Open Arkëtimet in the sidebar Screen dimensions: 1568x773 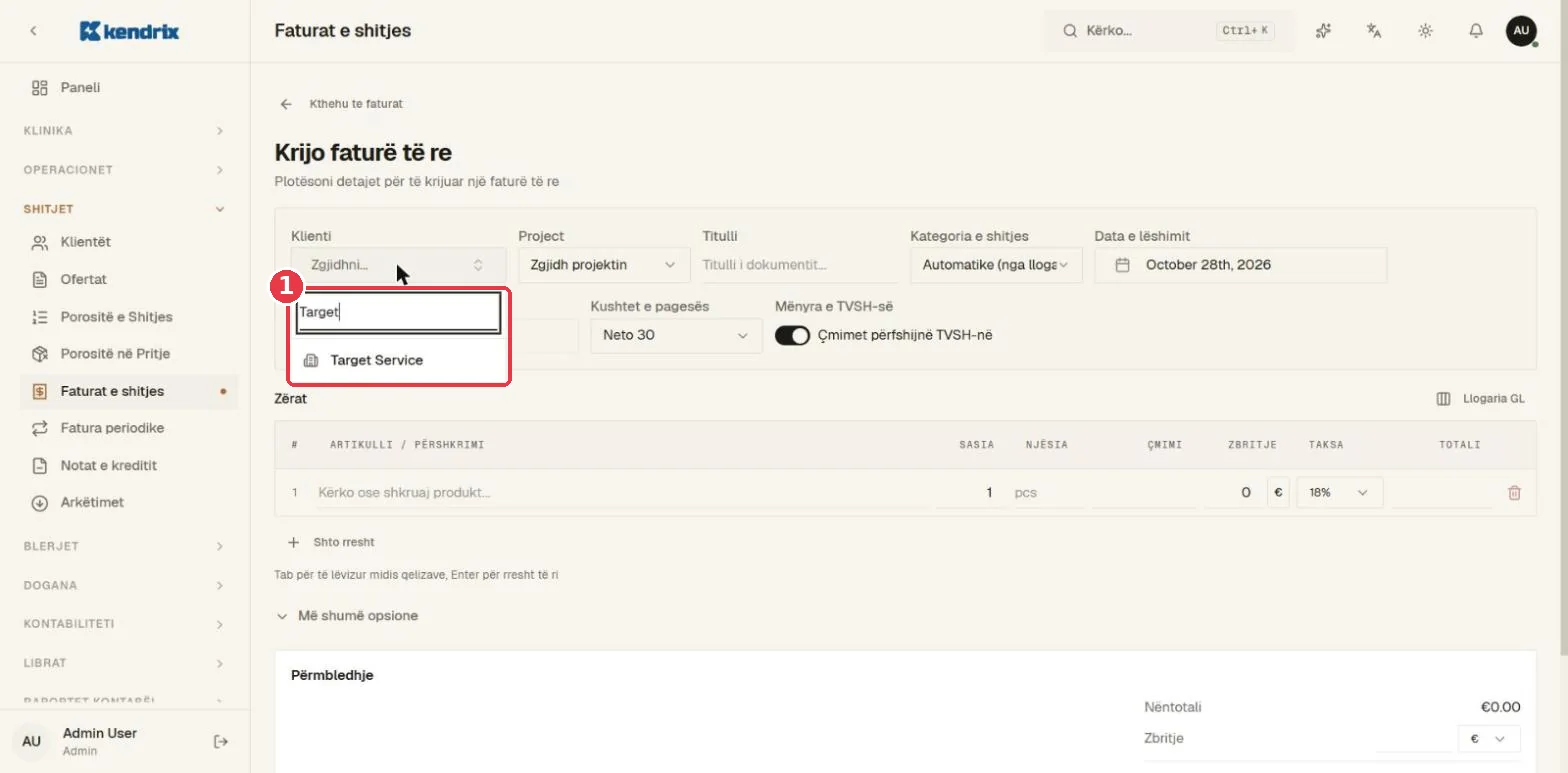tap(129, 502)
